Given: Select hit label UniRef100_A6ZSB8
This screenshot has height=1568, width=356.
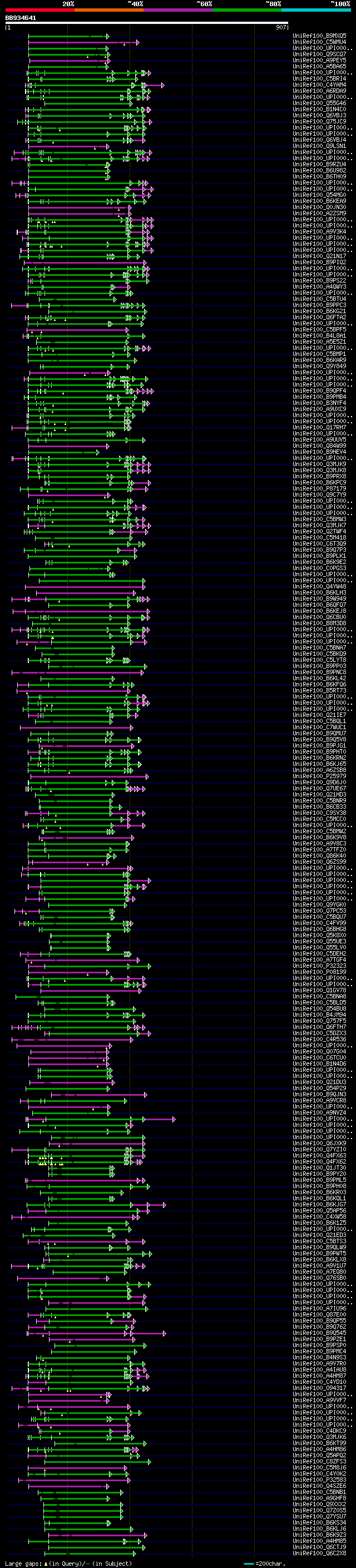Looking at the screenshot, I should coord(319,770).
